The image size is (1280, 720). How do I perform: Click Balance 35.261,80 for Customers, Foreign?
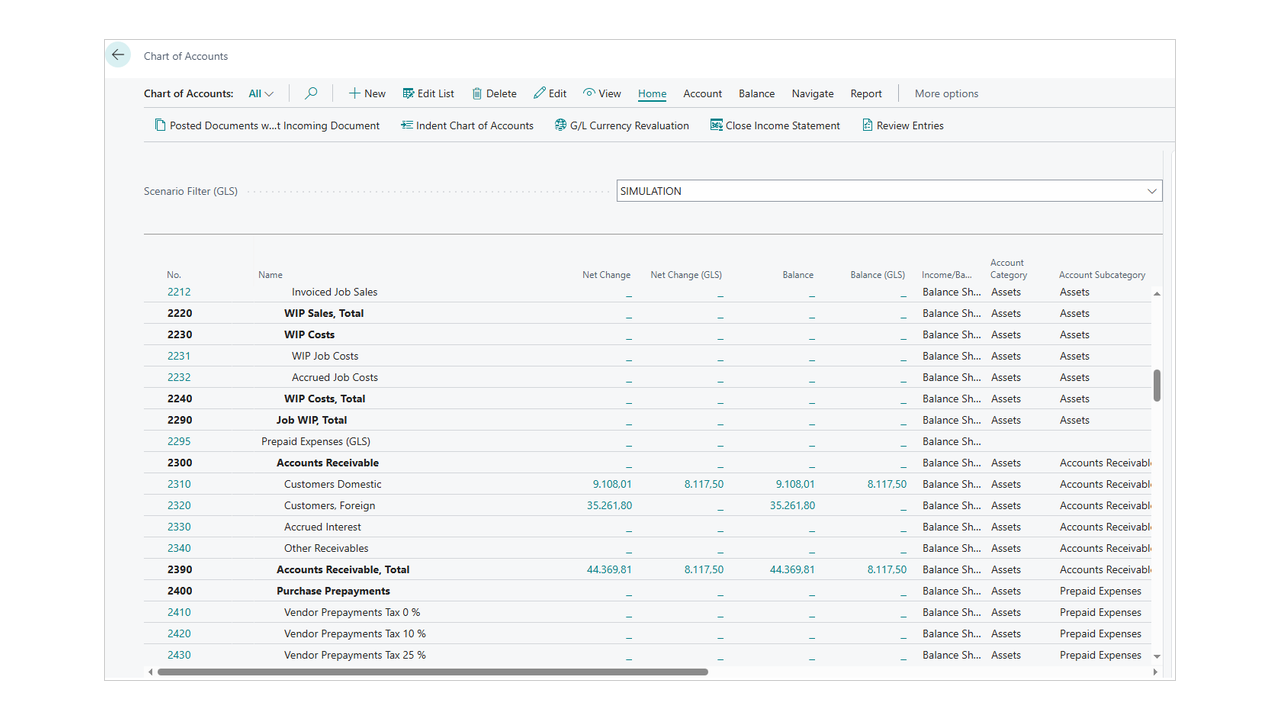pyautogui.click(x=792, y=505)
